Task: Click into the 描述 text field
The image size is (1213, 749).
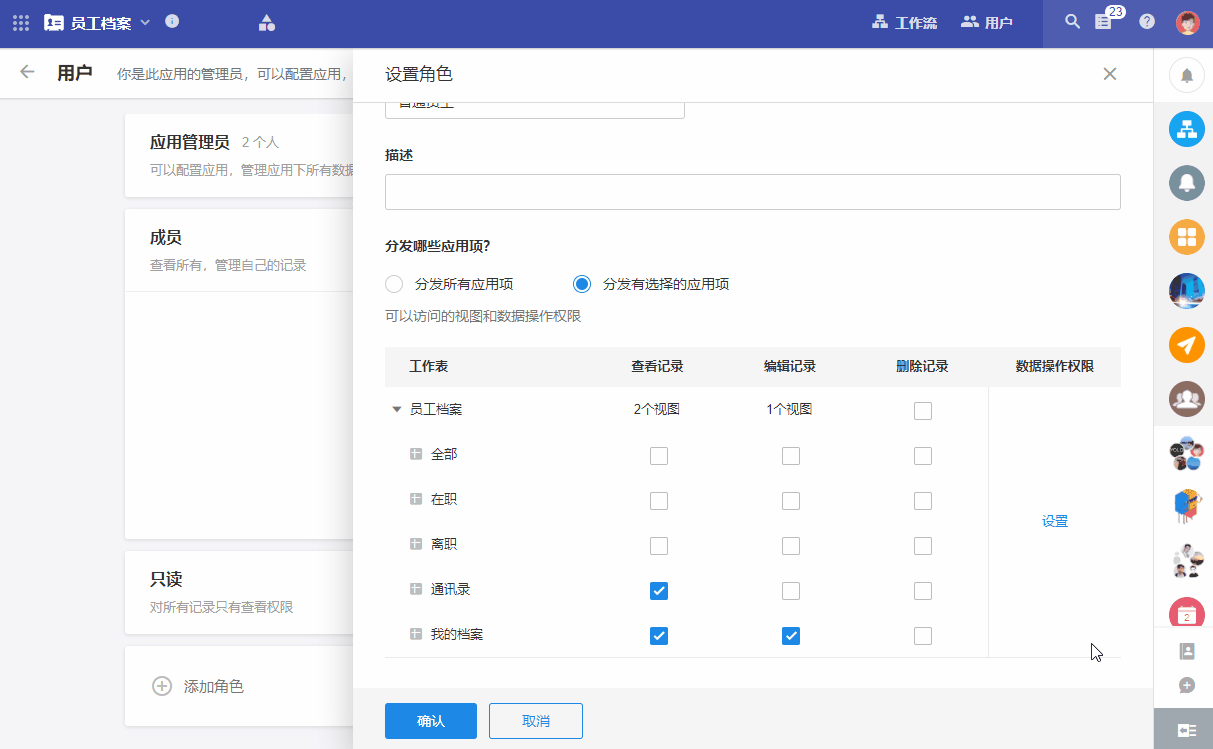Action: point(752,192)
